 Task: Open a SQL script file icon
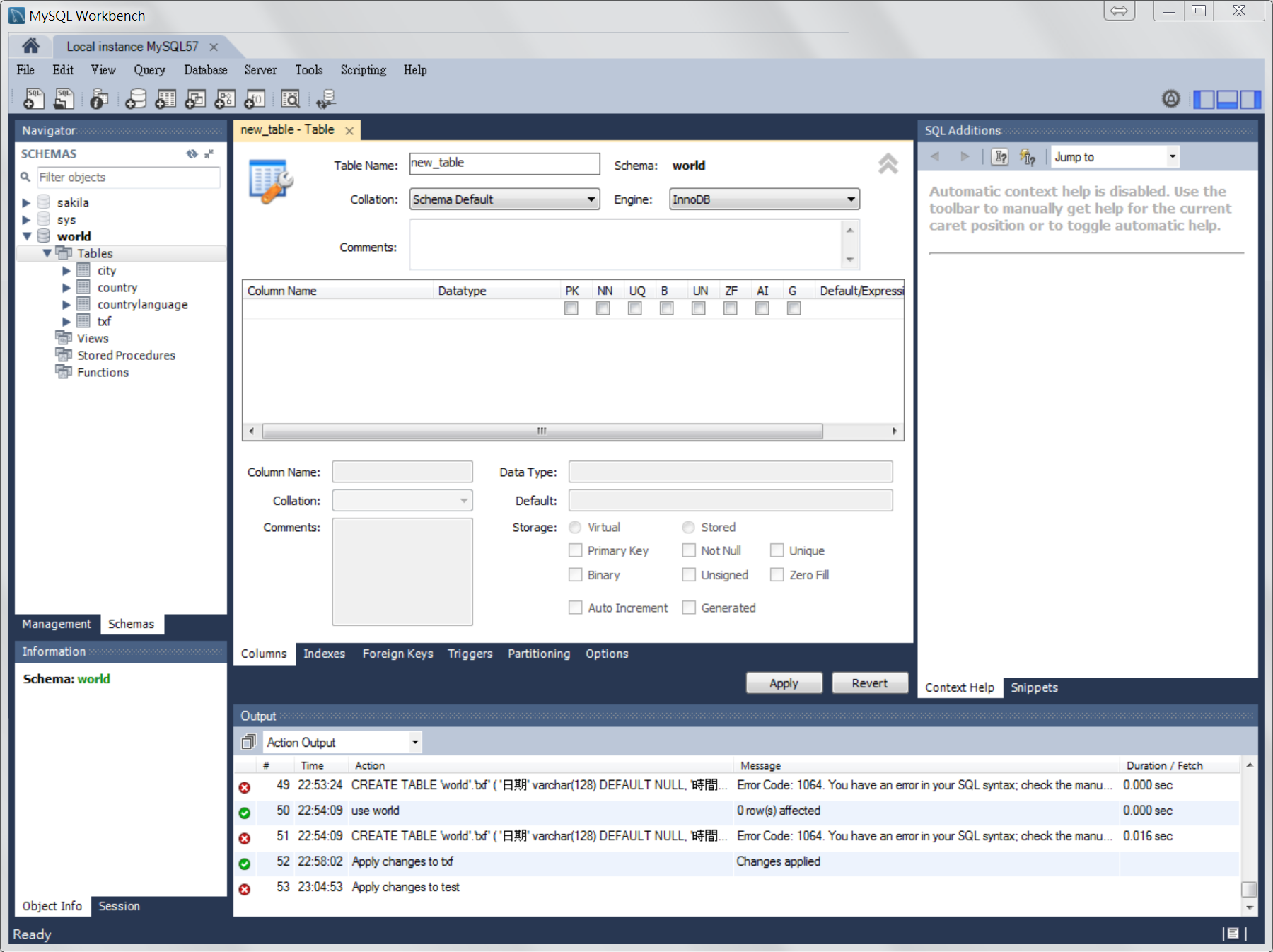tap(64, 99)
